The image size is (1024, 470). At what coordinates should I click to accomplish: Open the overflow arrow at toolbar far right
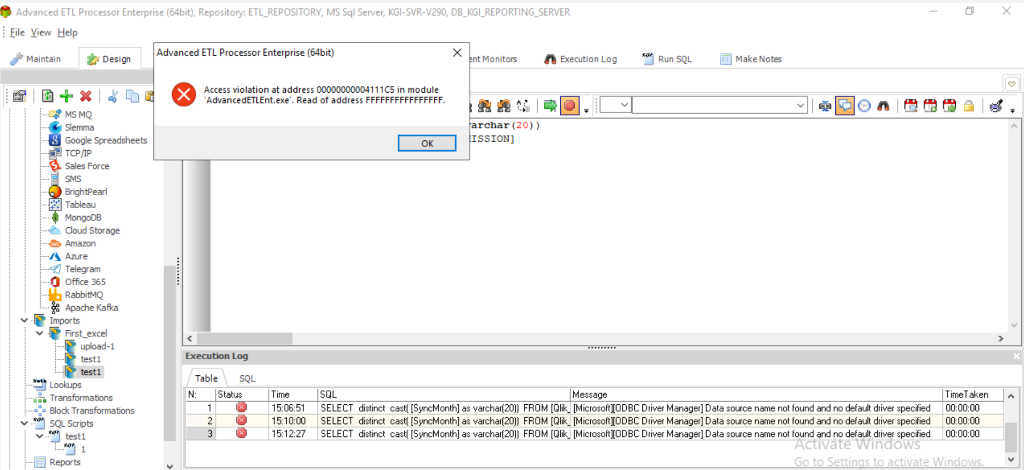point(1013,110)
